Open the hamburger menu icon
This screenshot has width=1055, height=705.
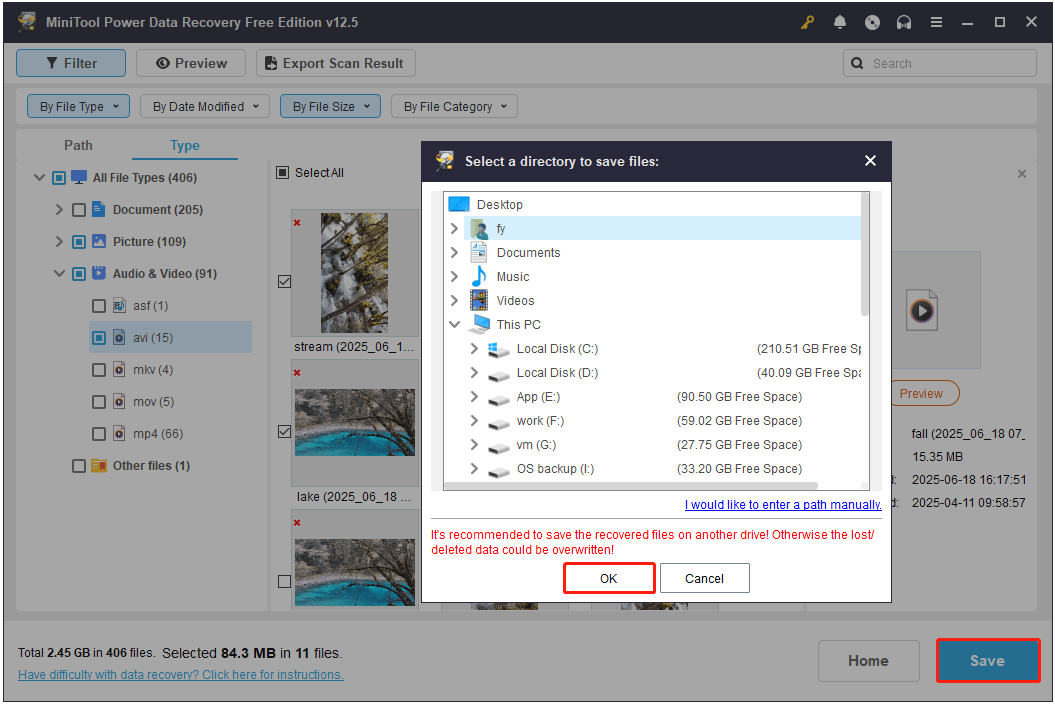936,22
